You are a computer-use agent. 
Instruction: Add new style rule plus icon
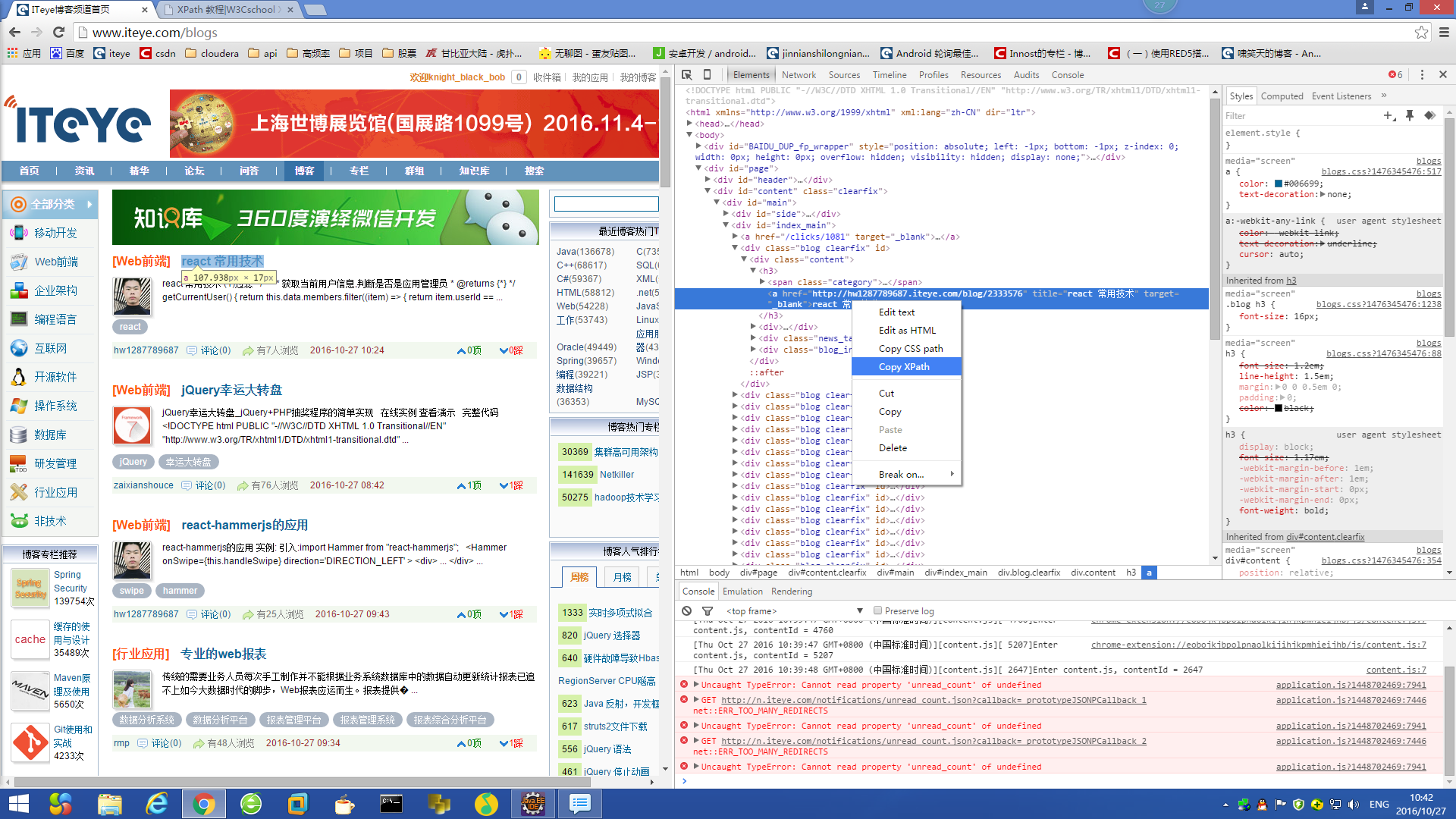point(1389,115)
